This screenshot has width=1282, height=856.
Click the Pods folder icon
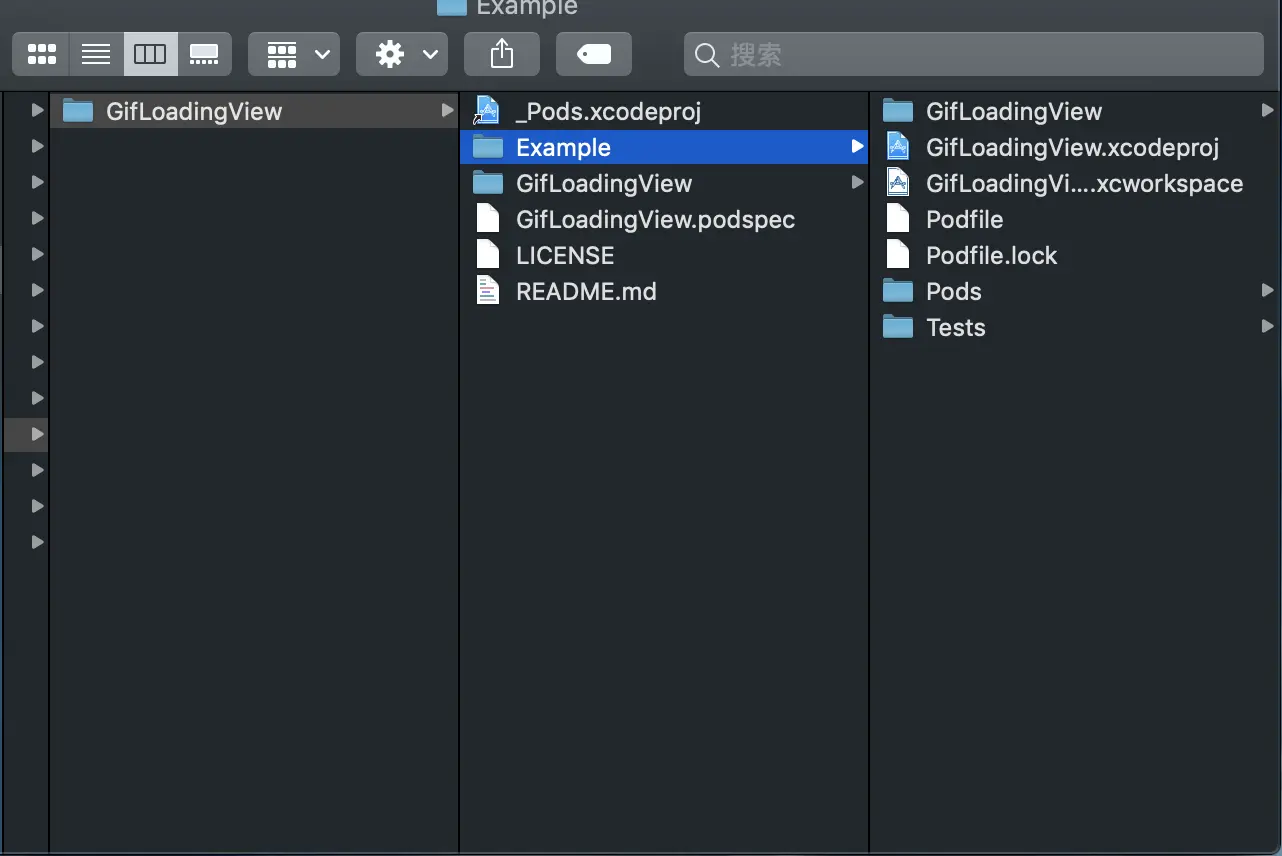point(898,291)
